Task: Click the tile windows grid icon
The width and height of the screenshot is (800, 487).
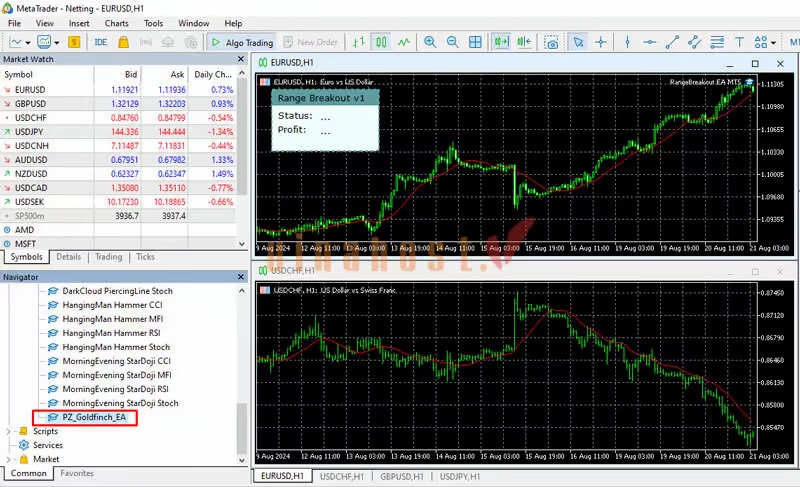Action: pyautogui.click(x=475, y=42)
